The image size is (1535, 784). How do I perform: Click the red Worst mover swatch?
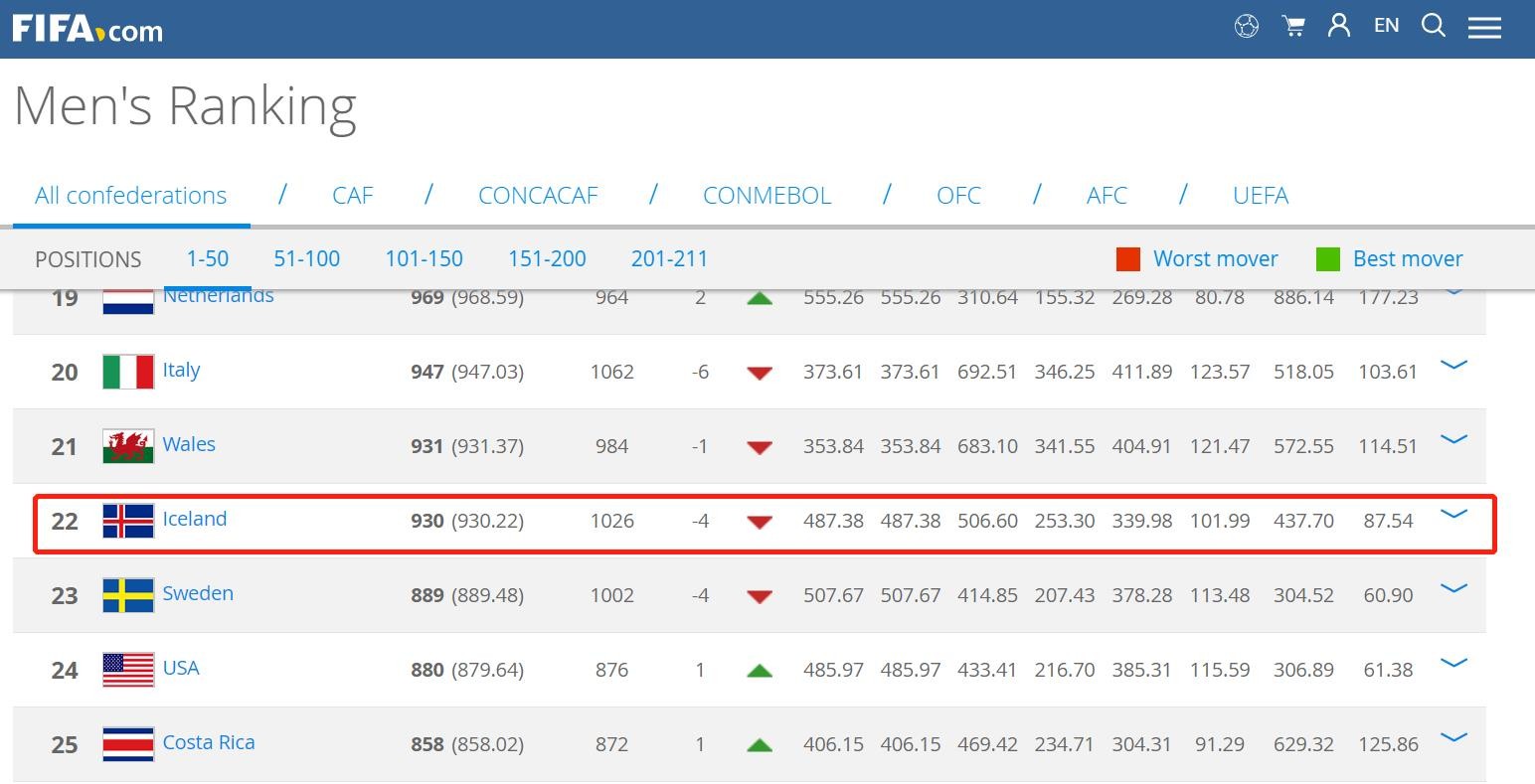[x=1128, y=259]
